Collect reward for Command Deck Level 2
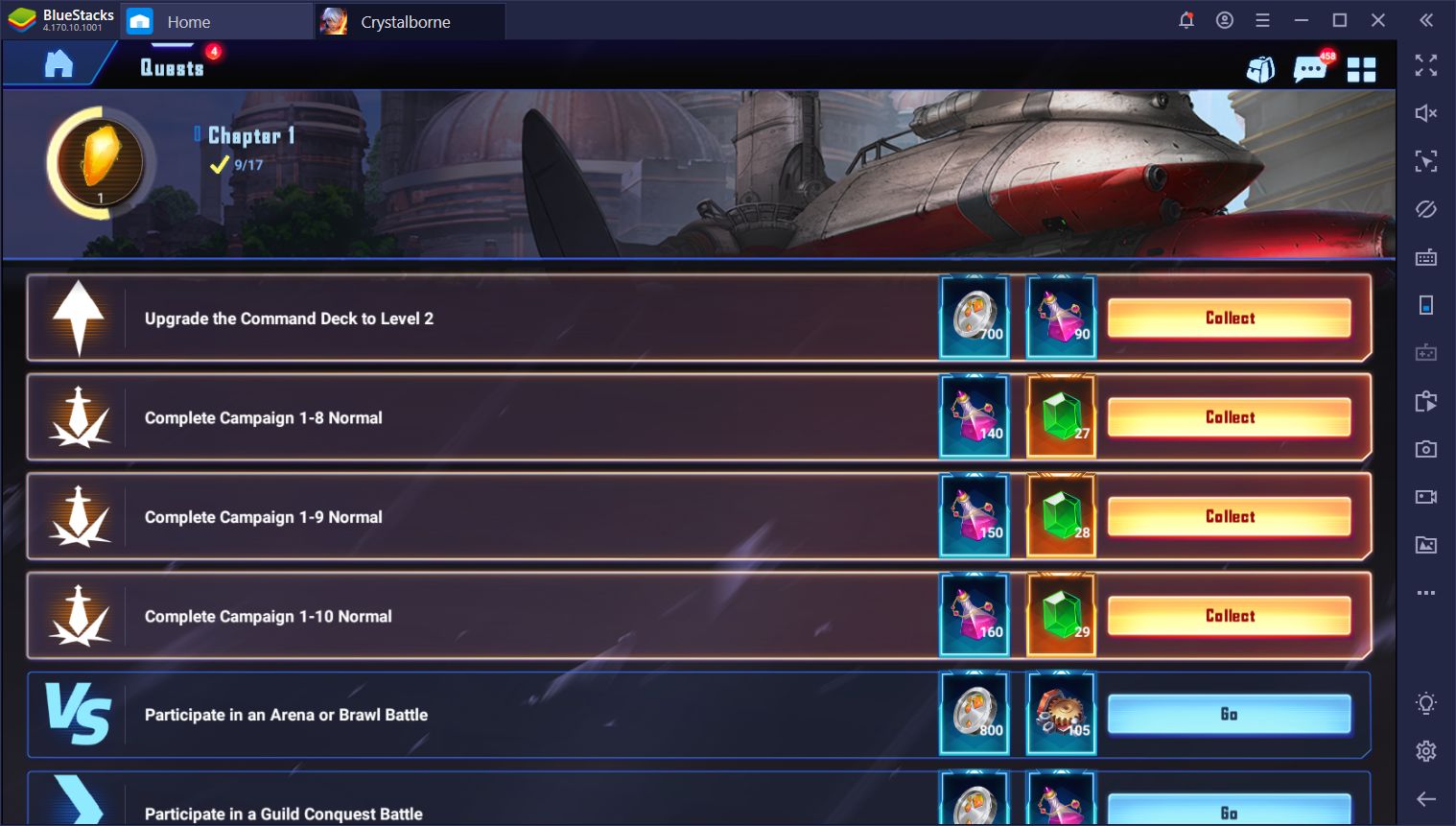 pos(1230,318)
